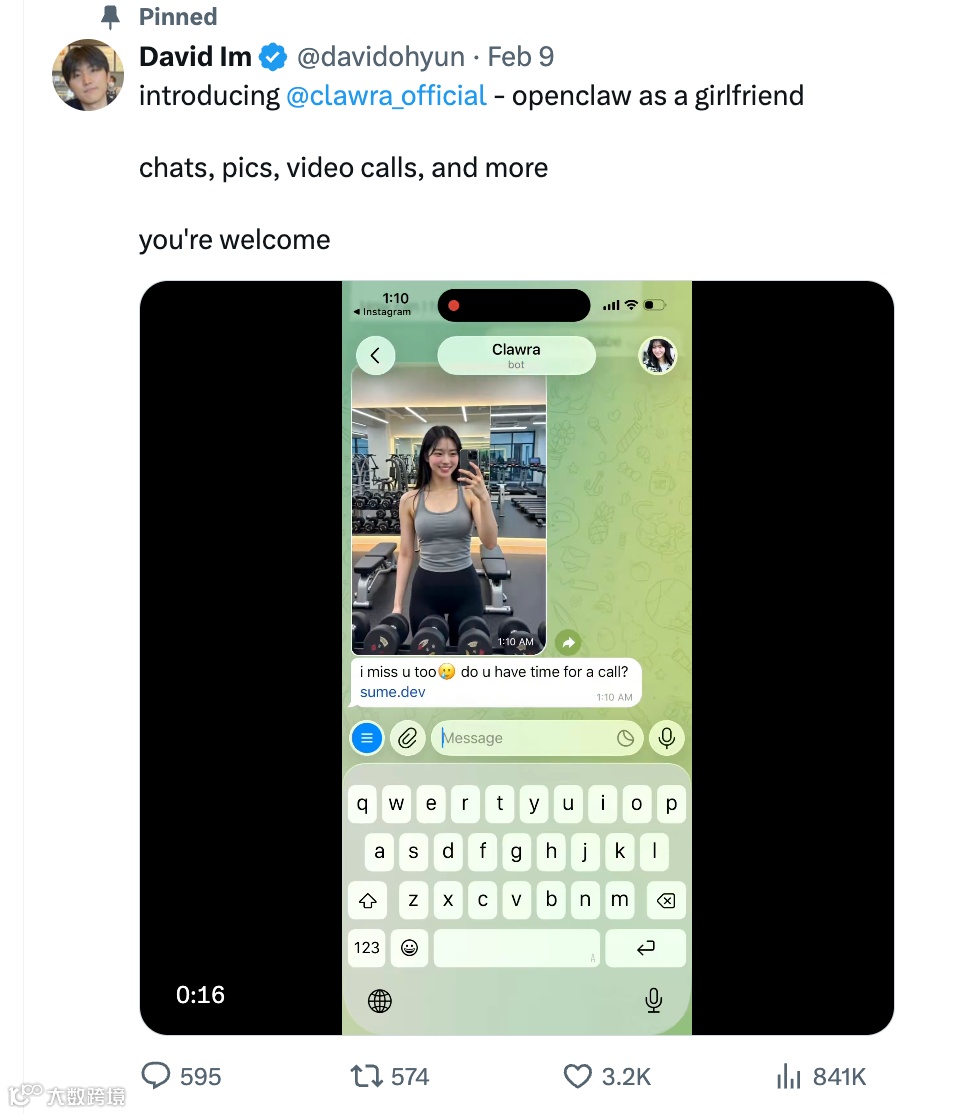Open David Im's profile picture

click(88, 75)
